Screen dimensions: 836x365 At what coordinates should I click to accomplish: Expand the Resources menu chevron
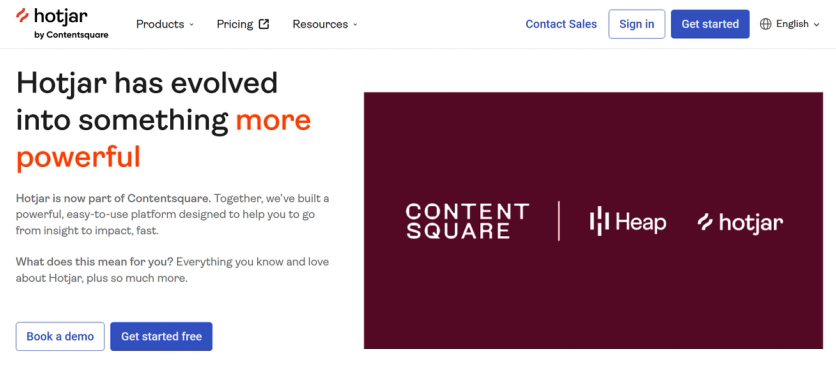pyautogui.click(x=356, y=25)
